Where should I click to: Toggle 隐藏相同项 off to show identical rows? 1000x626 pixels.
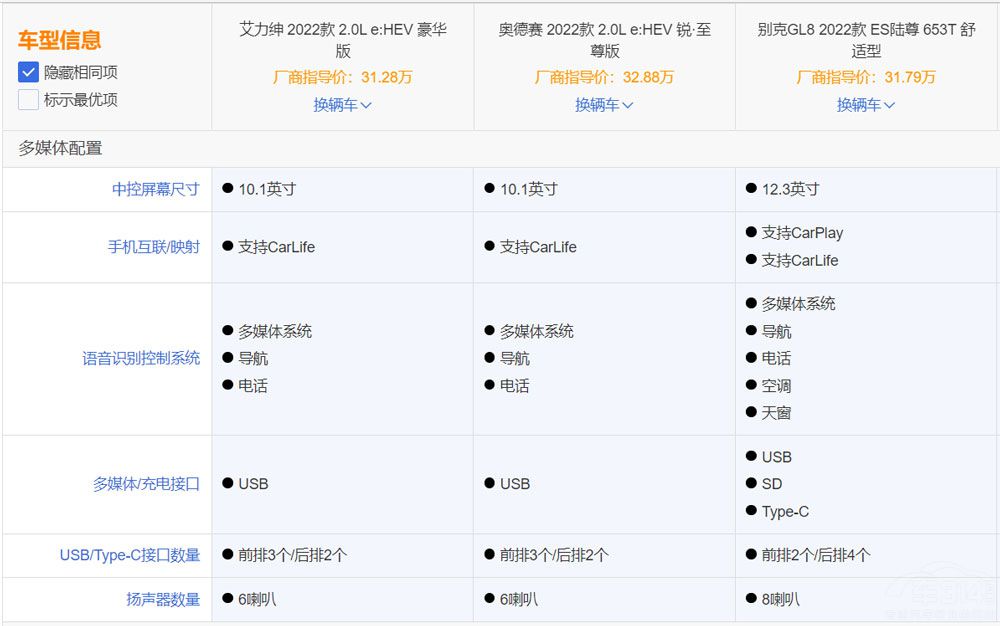[29, 73]
